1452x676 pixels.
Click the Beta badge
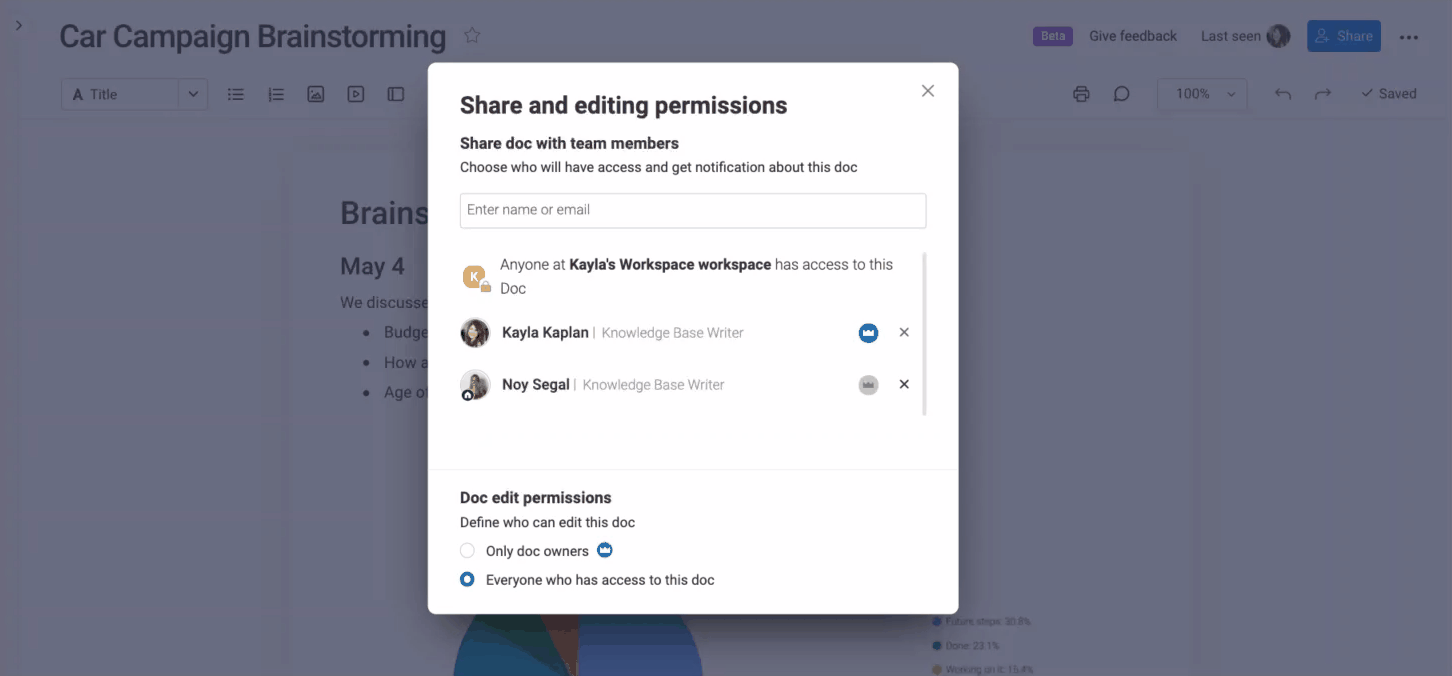(1053, 36)
